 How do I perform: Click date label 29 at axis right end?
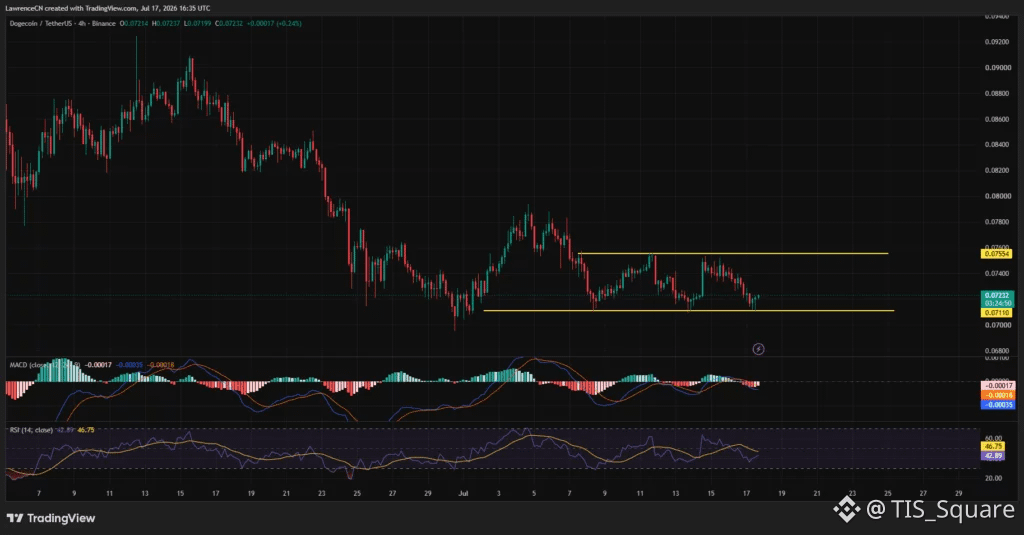tap(958, 494)
